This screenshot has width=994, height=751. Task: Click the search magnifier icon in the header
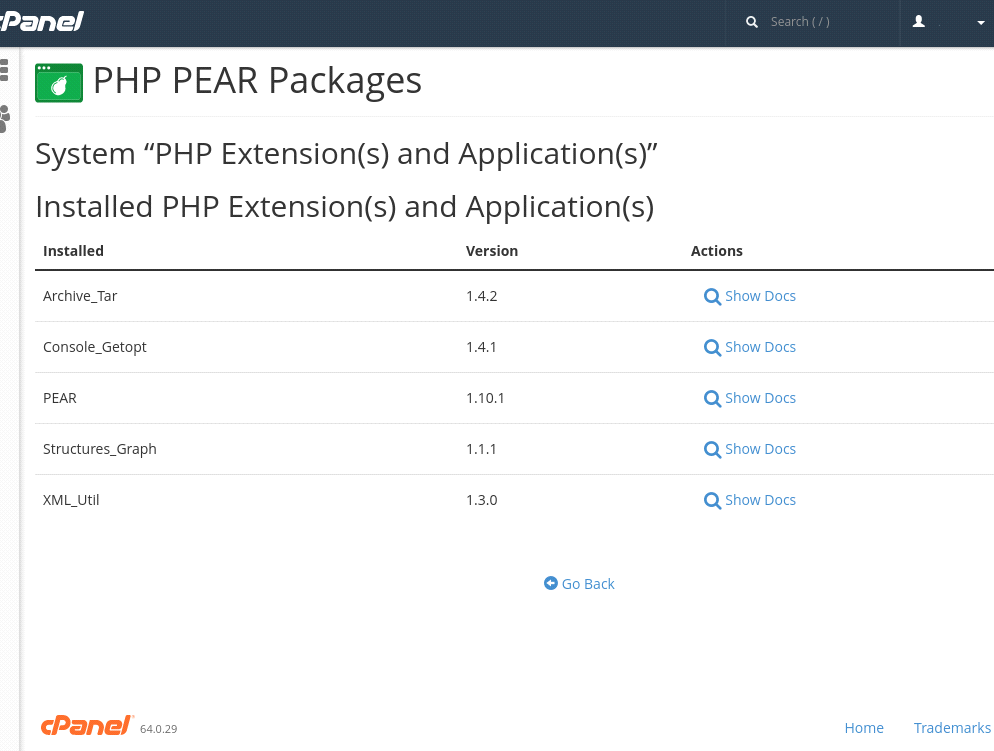tap(752, 22)
